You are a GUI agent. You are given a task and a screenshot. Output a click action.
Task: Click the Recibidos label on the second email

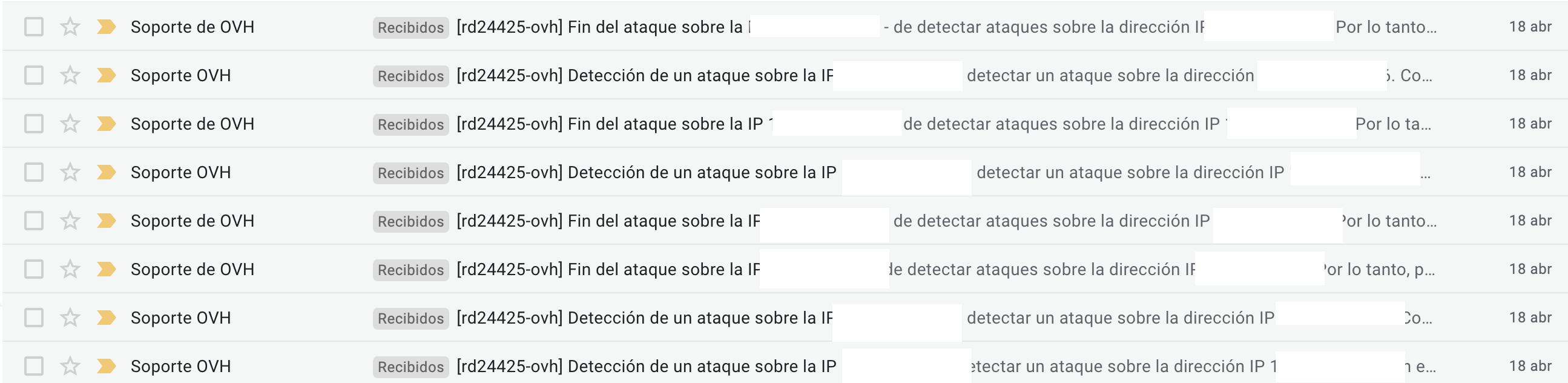coord(410,76)
